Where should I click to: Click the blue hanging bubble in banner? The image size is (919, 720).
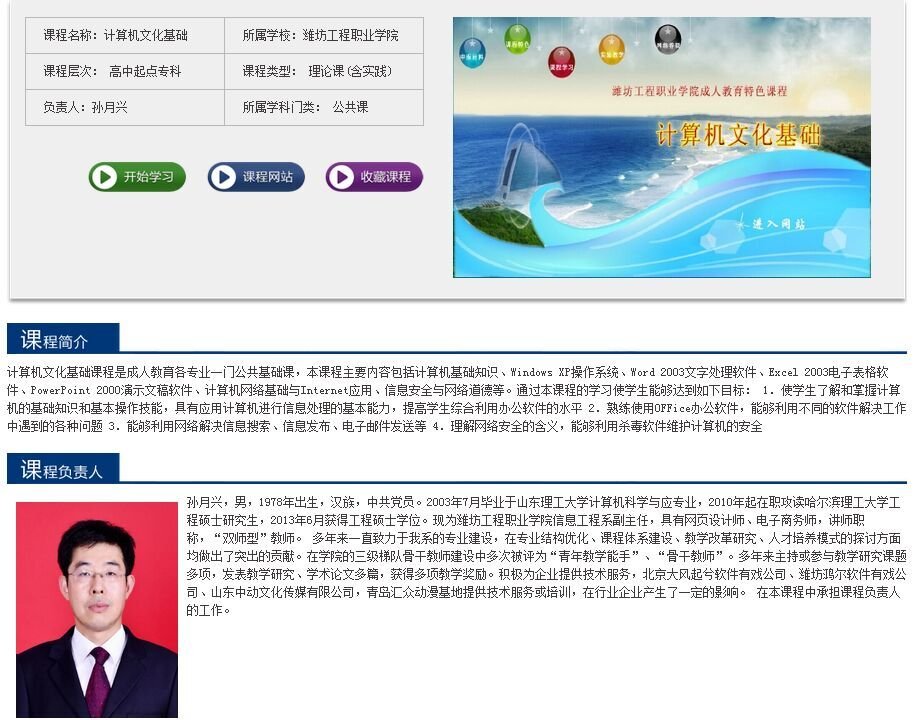[x=472, y=53]
